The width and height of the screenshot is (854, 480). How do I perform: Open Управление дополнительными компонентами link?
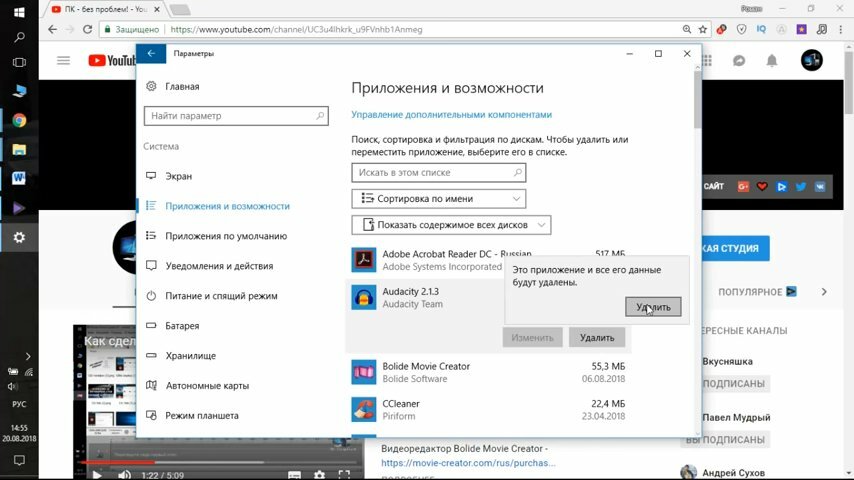point(452,114)
